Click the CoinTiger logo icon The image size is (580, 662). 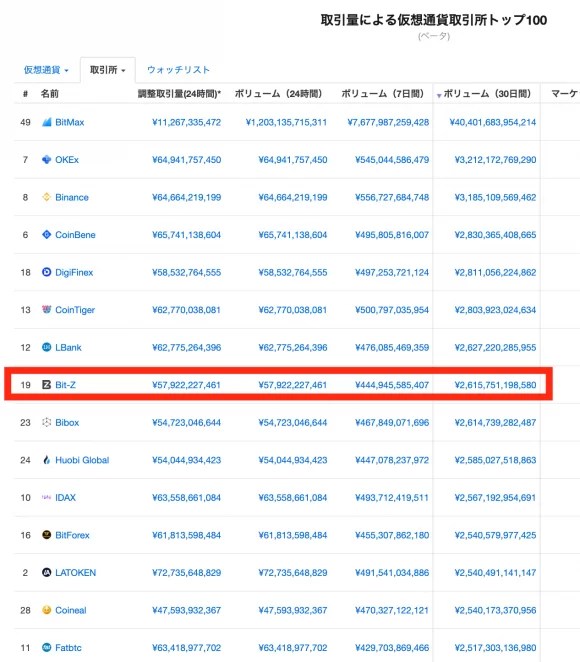tap(46, 309)
